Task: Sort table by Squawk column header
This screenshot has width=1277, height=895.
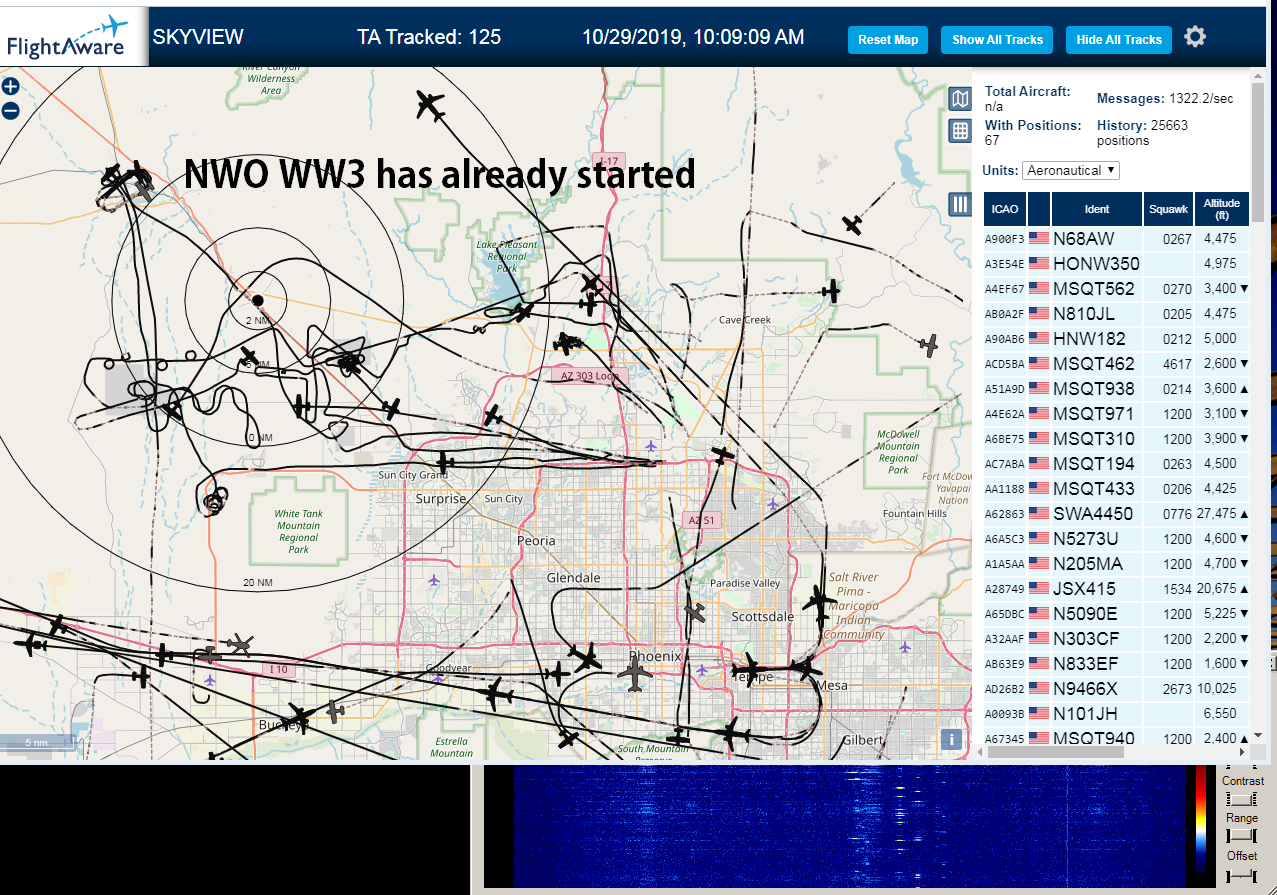Action: point(1169,209)
